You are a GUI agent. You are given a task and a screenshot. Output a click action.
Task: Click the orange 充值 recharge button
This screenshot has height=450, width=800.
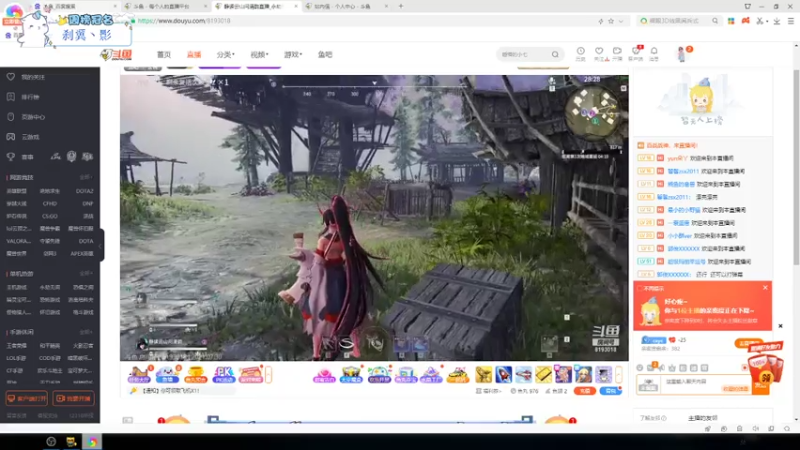coord(585,391)
